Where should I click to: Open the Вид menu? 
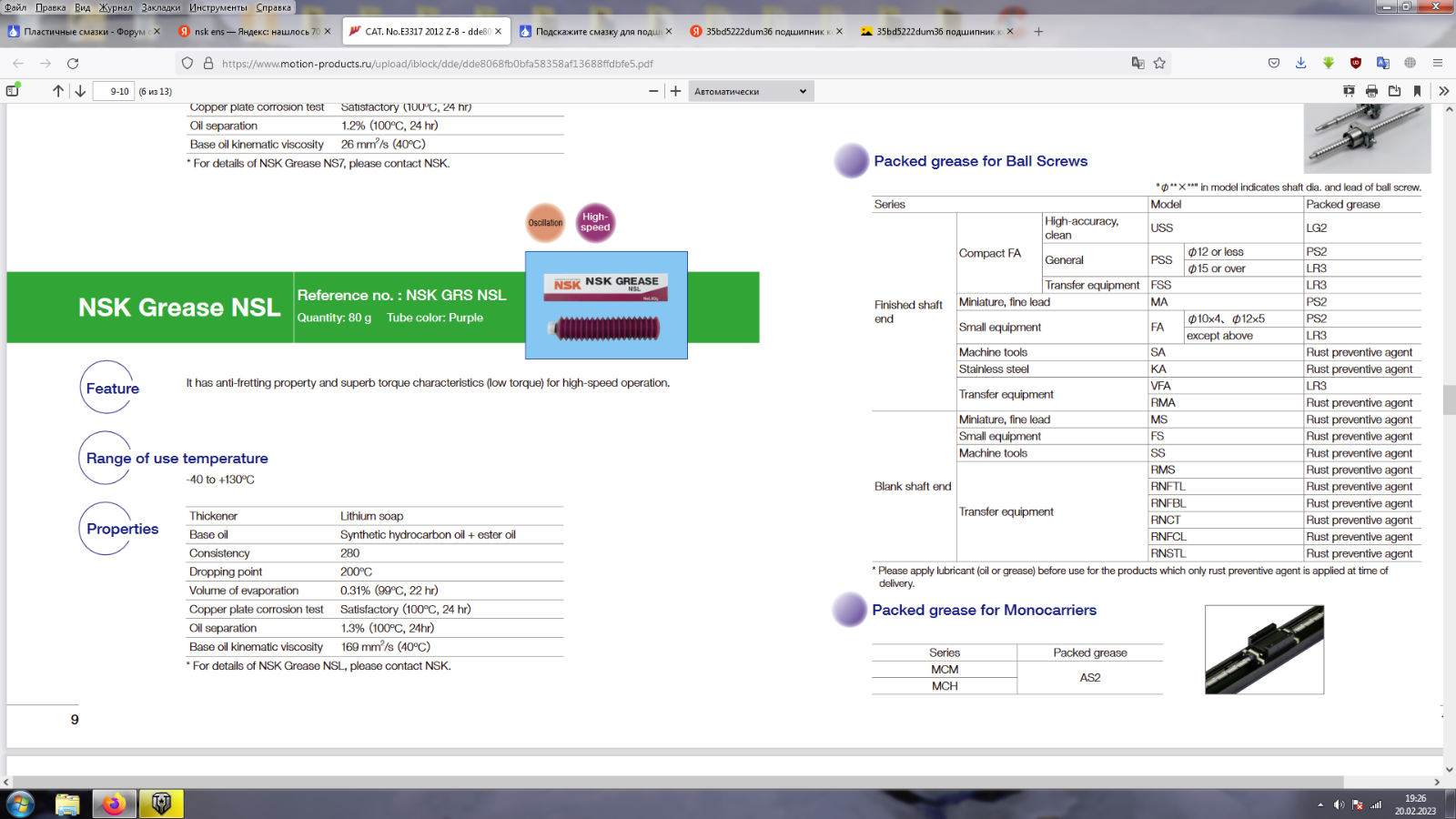click(x=83, y=7)
